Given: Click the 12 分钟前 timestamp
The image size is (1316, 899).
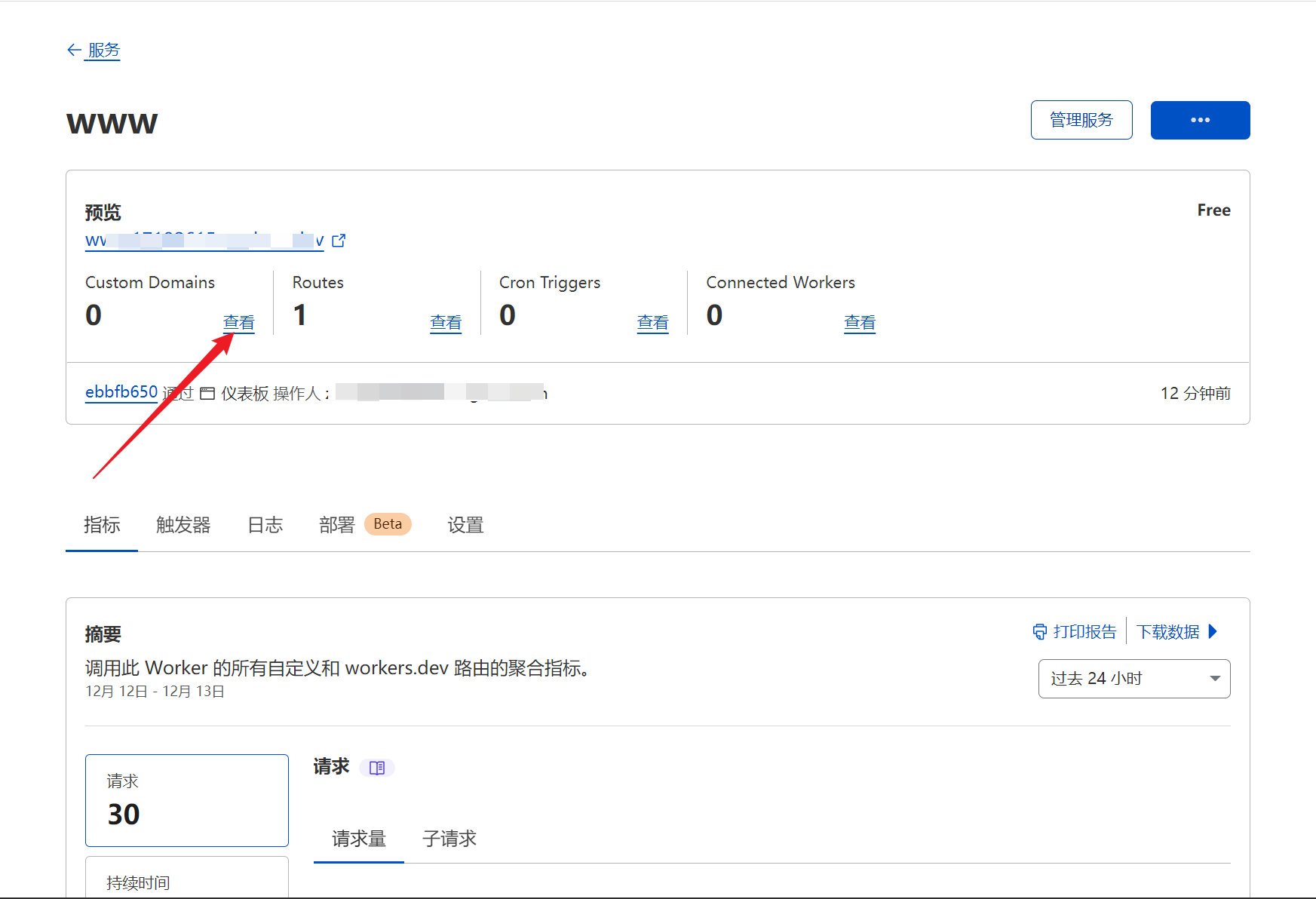Looking at the screenshot, I should [x=1195, y=394].
